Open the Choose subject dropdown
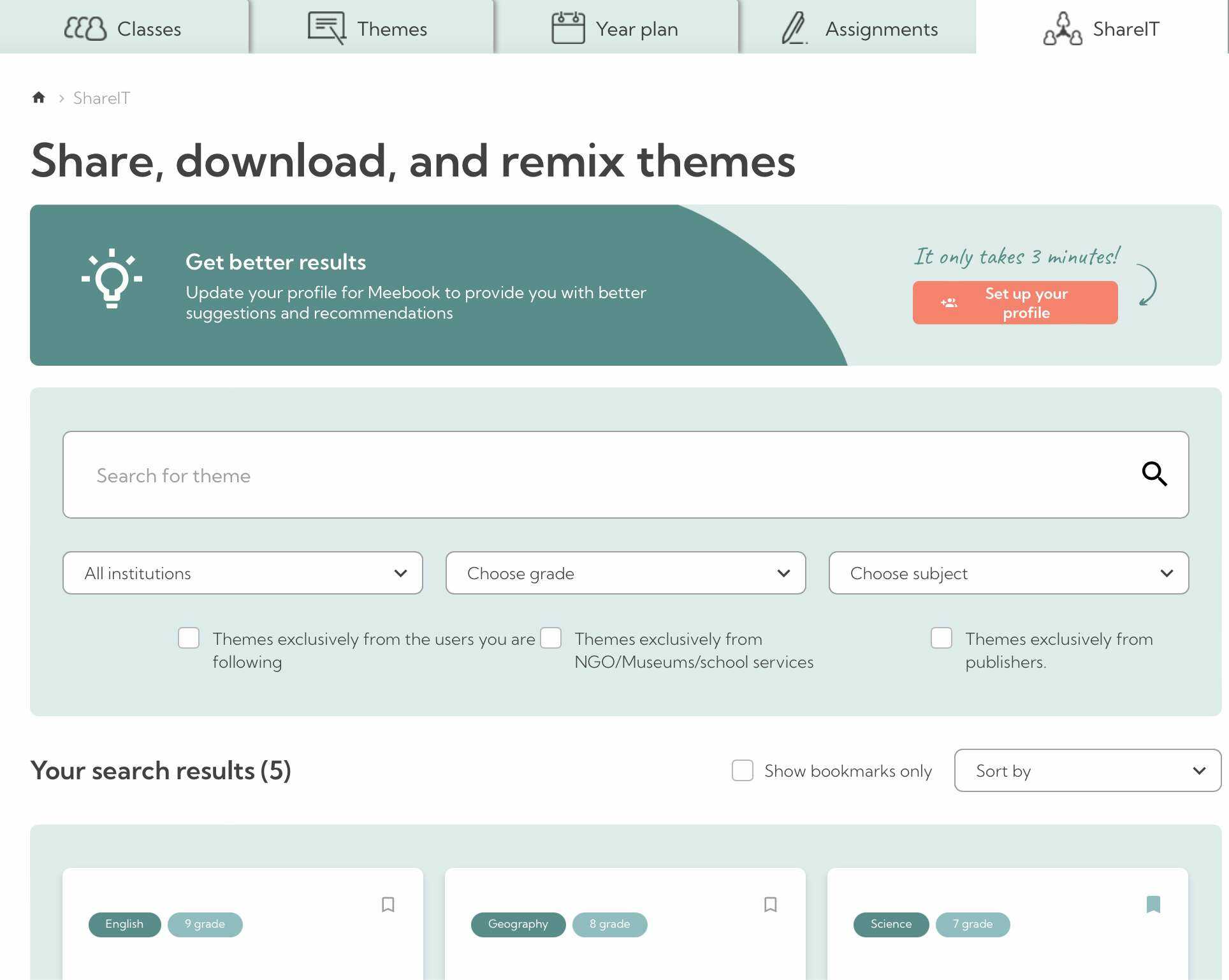Screen dimensions: 1229x980 [x=1008, y=573]
